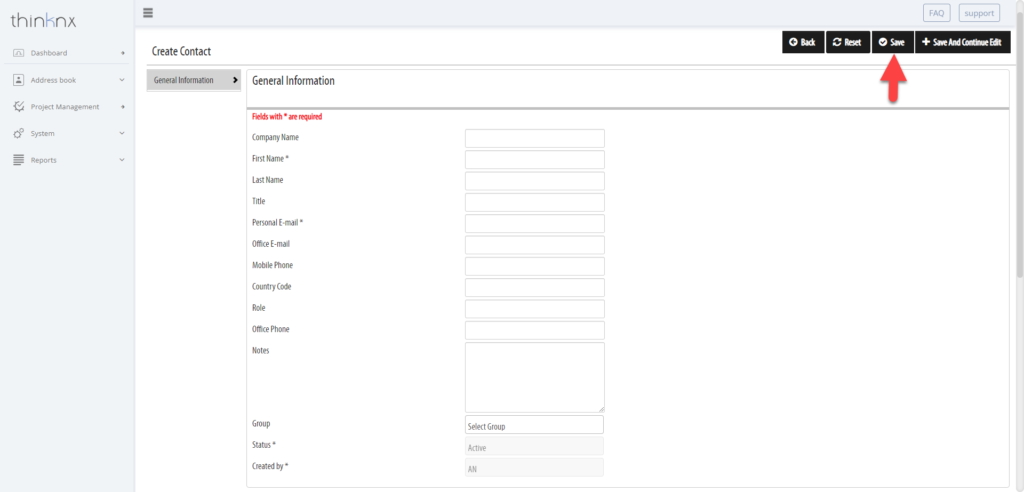Click the Project Management icon

click(18, 107)
